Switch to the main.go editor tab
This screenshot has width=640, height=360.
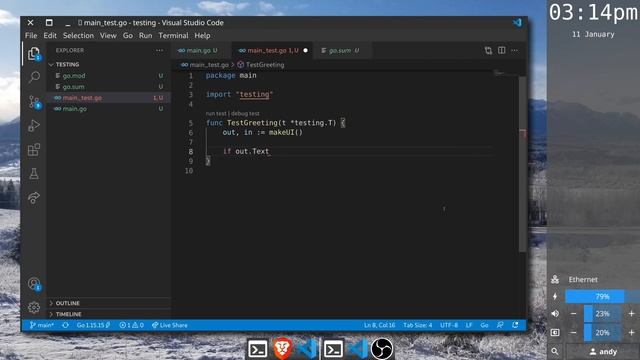point(201,50)
